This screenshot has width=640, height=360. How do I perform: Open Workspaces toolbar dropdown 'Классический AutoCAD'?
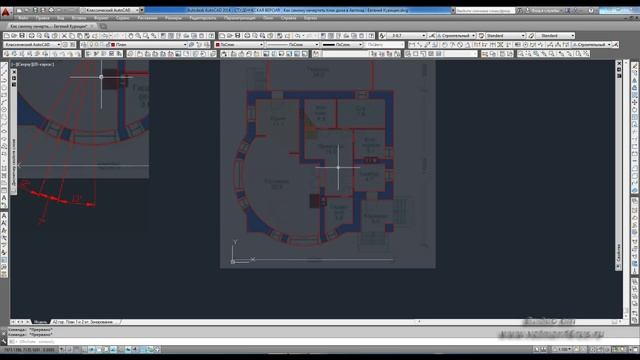point(32,44)
